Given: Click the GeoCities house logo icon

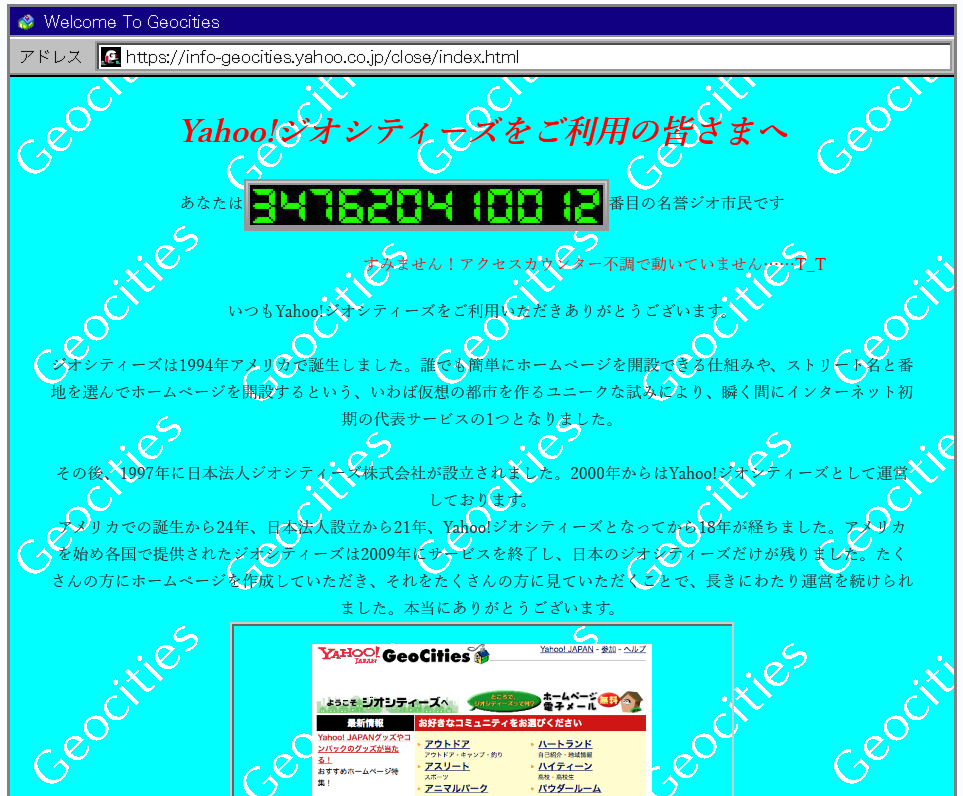Looking at the screenshot, I should point(481,656).
